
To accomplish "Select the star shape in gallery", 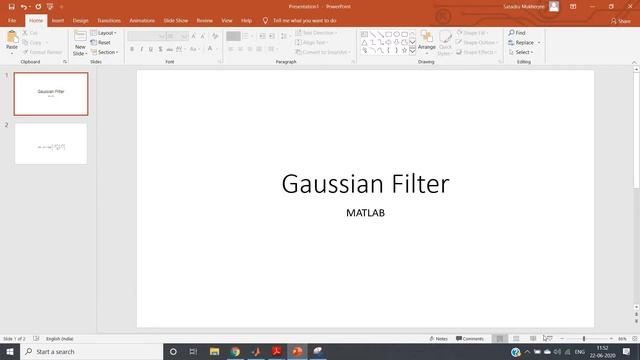I will coord(404,50).
